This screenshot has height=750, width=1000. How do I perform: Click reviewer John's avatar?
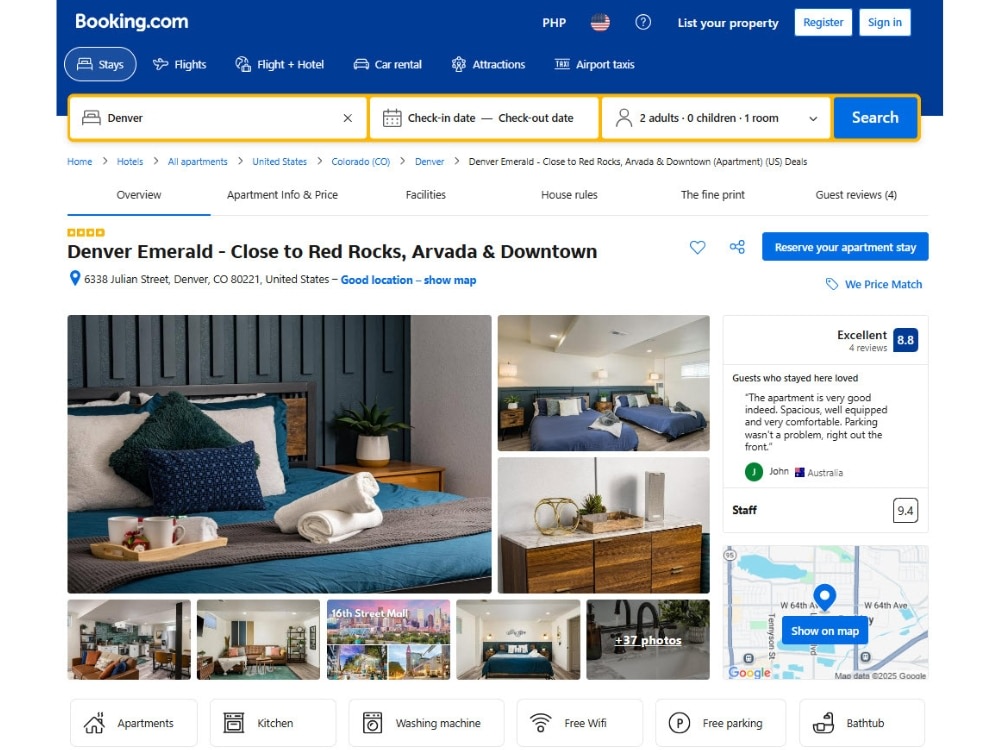(x=754, y=472)
